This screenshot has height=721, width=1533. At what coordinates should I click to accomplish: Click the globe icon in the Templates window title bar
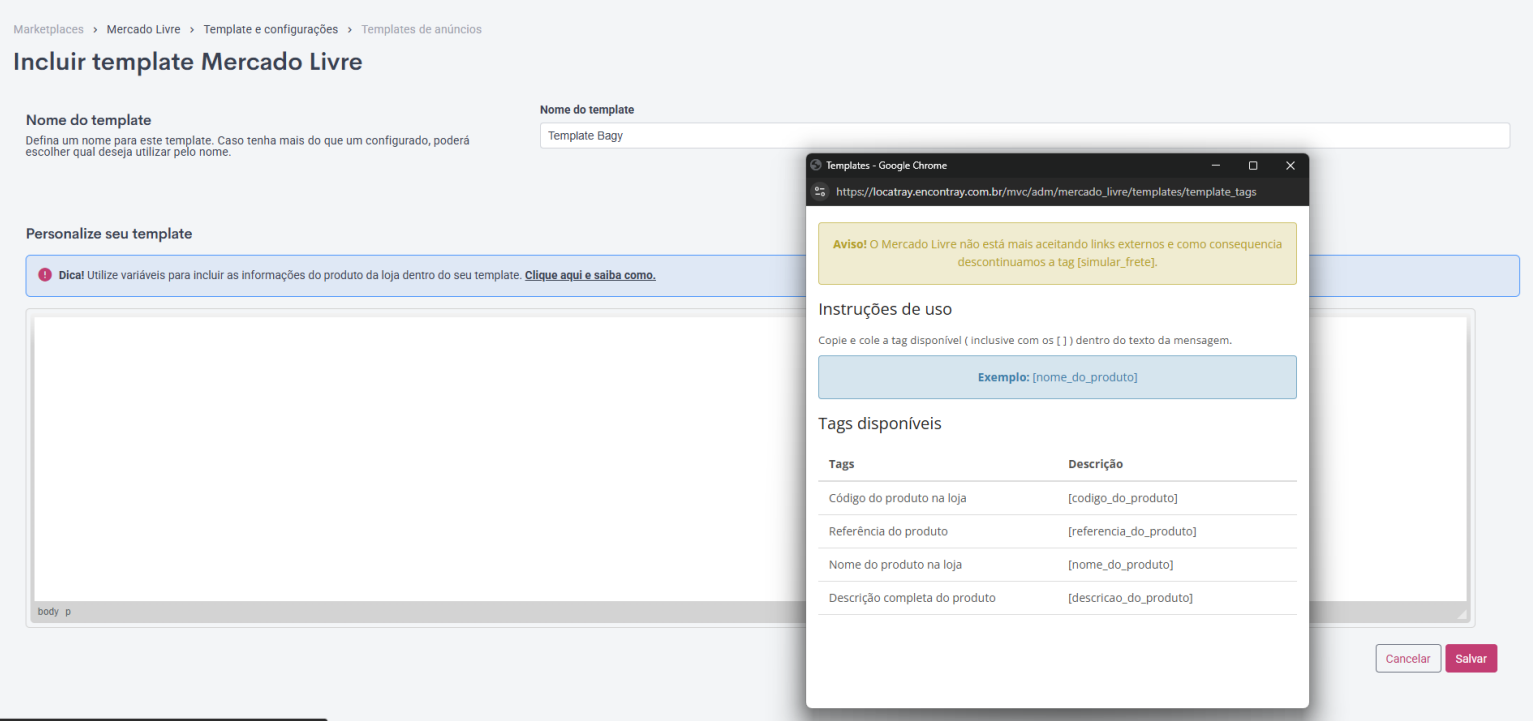point(816,166)
